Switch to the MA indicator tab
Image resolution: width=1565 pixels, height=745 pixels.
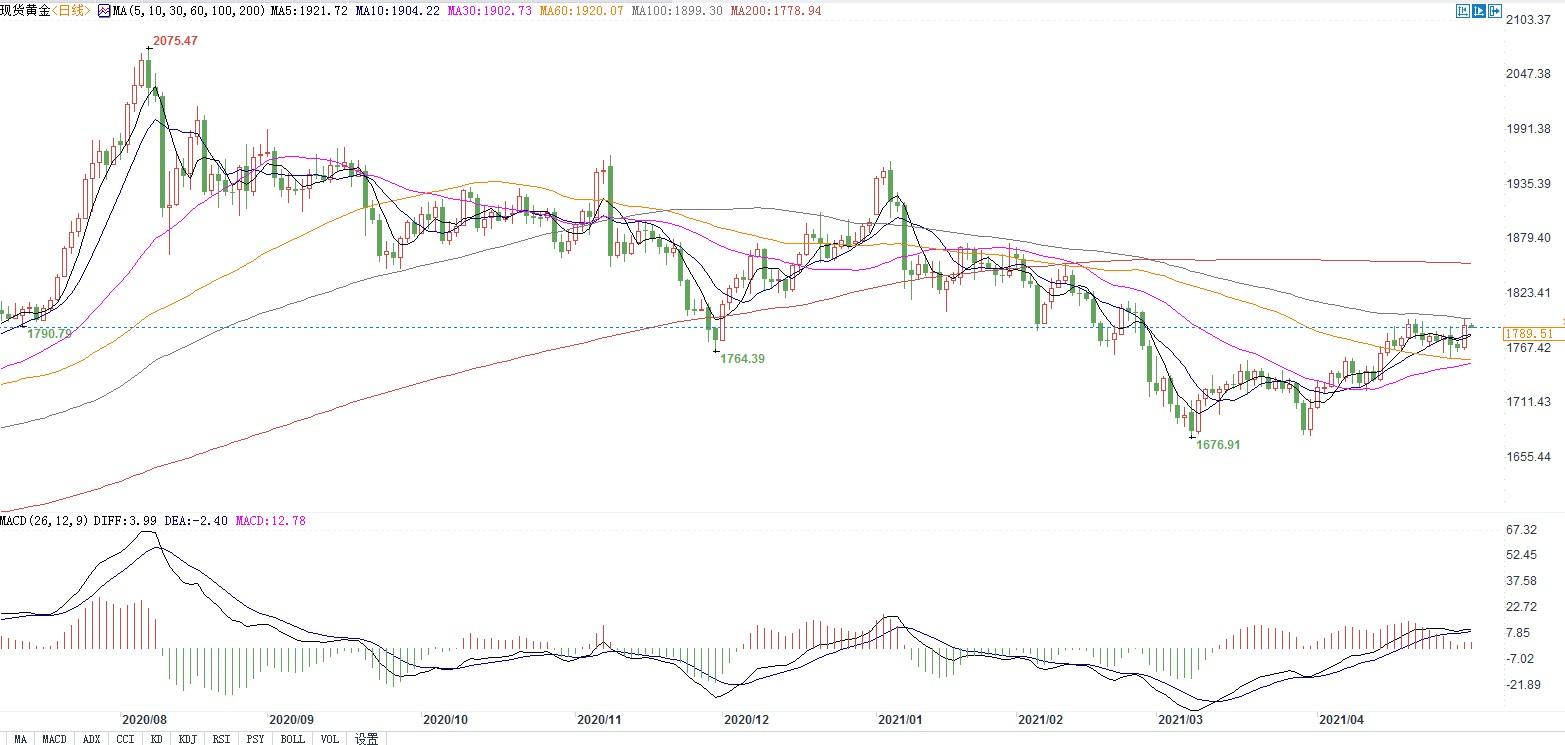click(21, 738)
